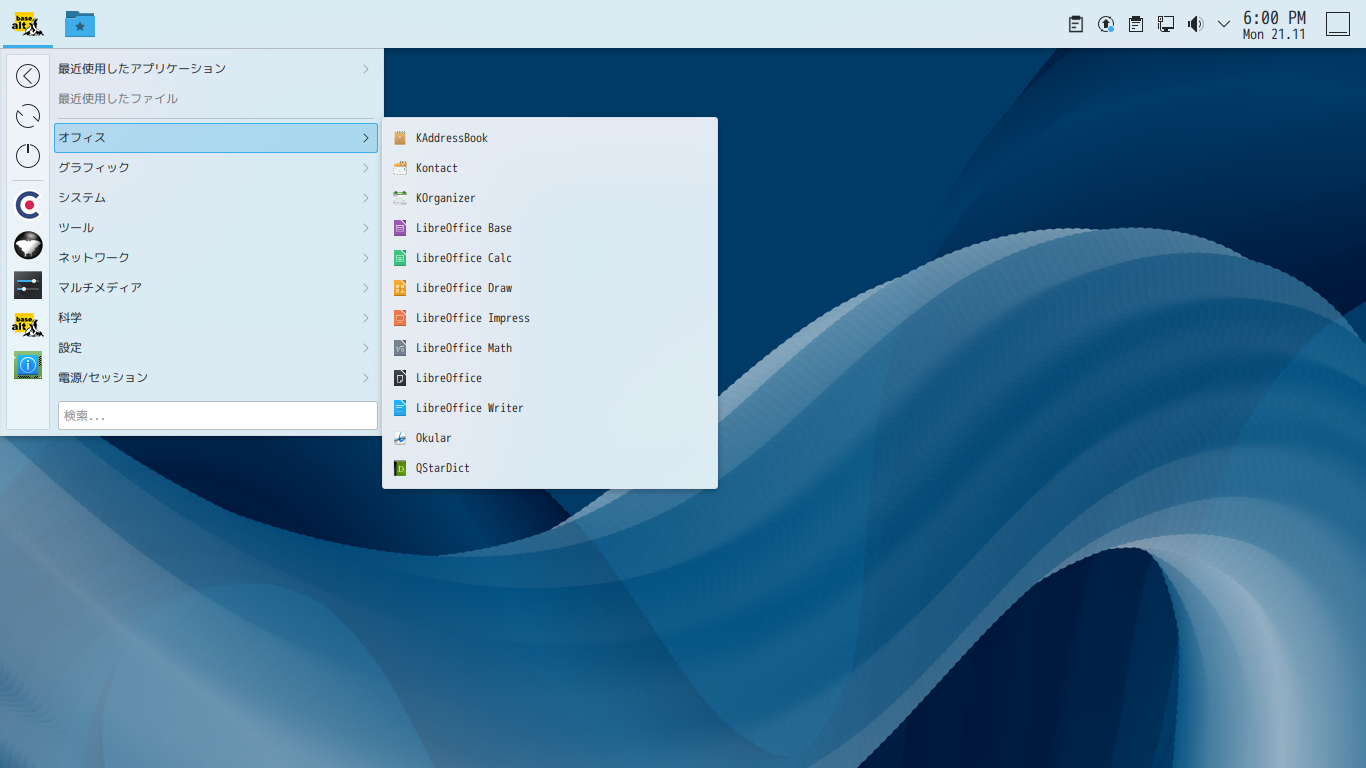Viewport: 1366px width, 768px height.
Task: Open the blue info chip icon in the sidebar
Action: (x=28, y=365)
